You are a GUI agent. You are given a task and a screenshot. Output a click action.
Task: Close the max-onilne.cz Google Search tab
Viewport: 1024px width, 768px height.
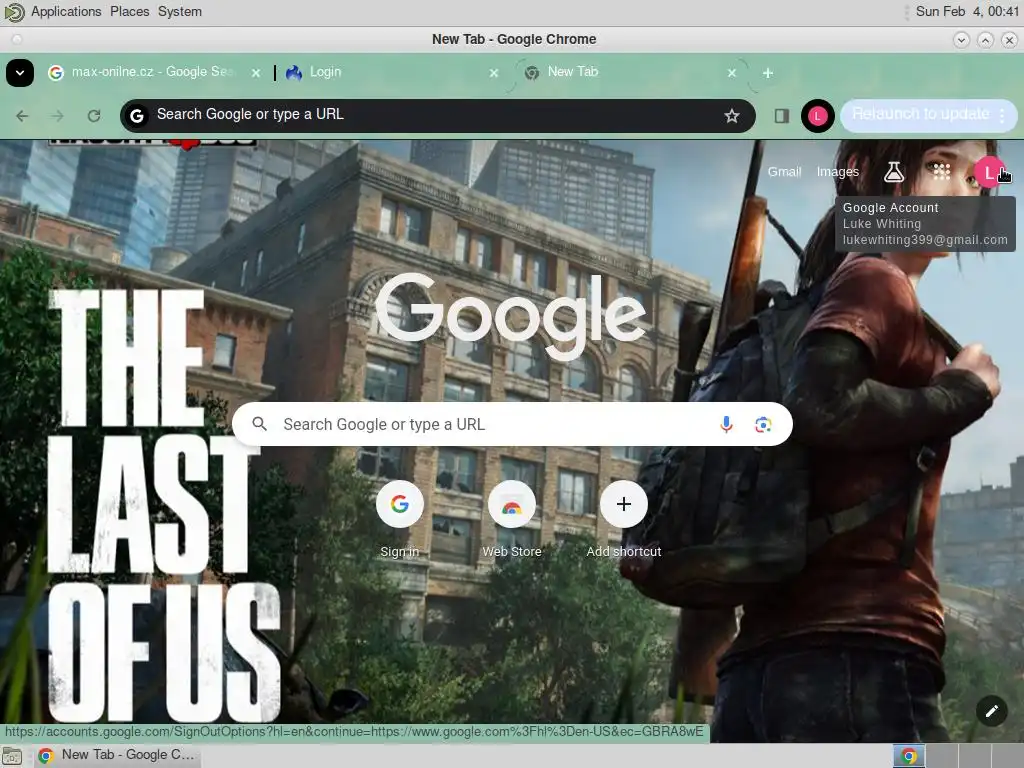(x=256, y=73)
